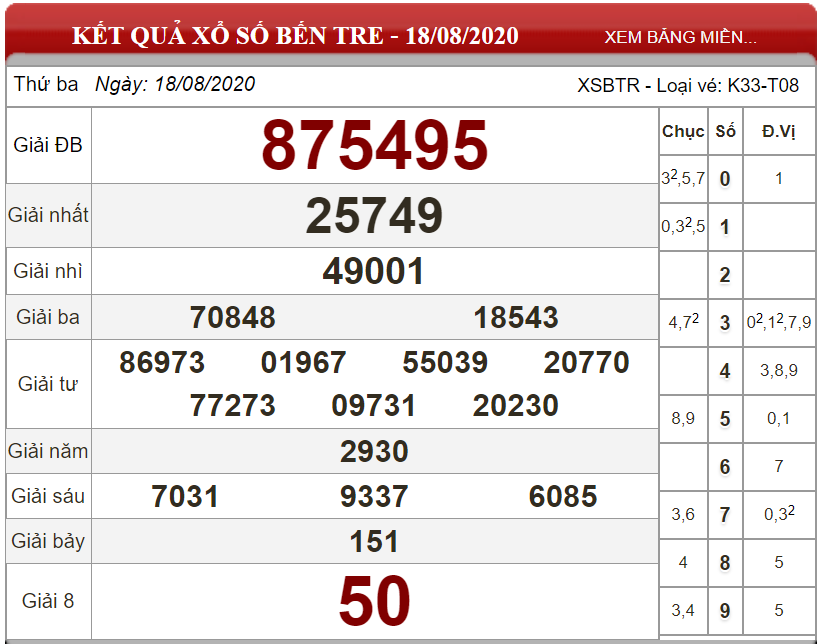The width and height of the screenshot is (821, 644).
Task: Click Chục cell '8,9' in row 5
Action: point(683,418)
